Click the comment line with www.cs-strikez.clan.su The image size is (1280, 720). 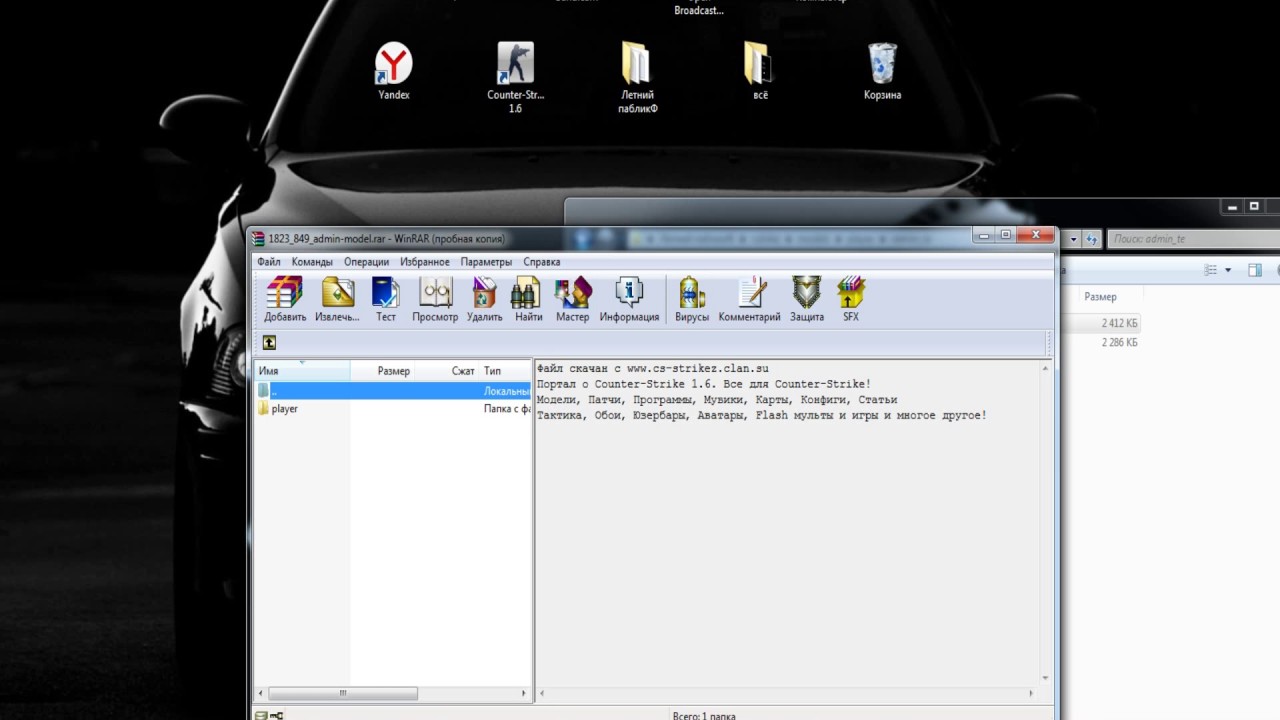[x=653, y=369]
